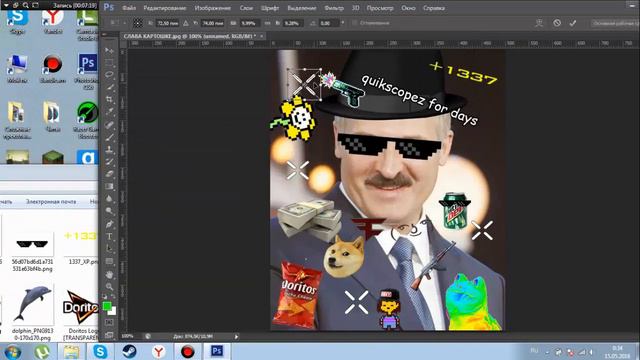Change the screen mode

click(109, 335)
